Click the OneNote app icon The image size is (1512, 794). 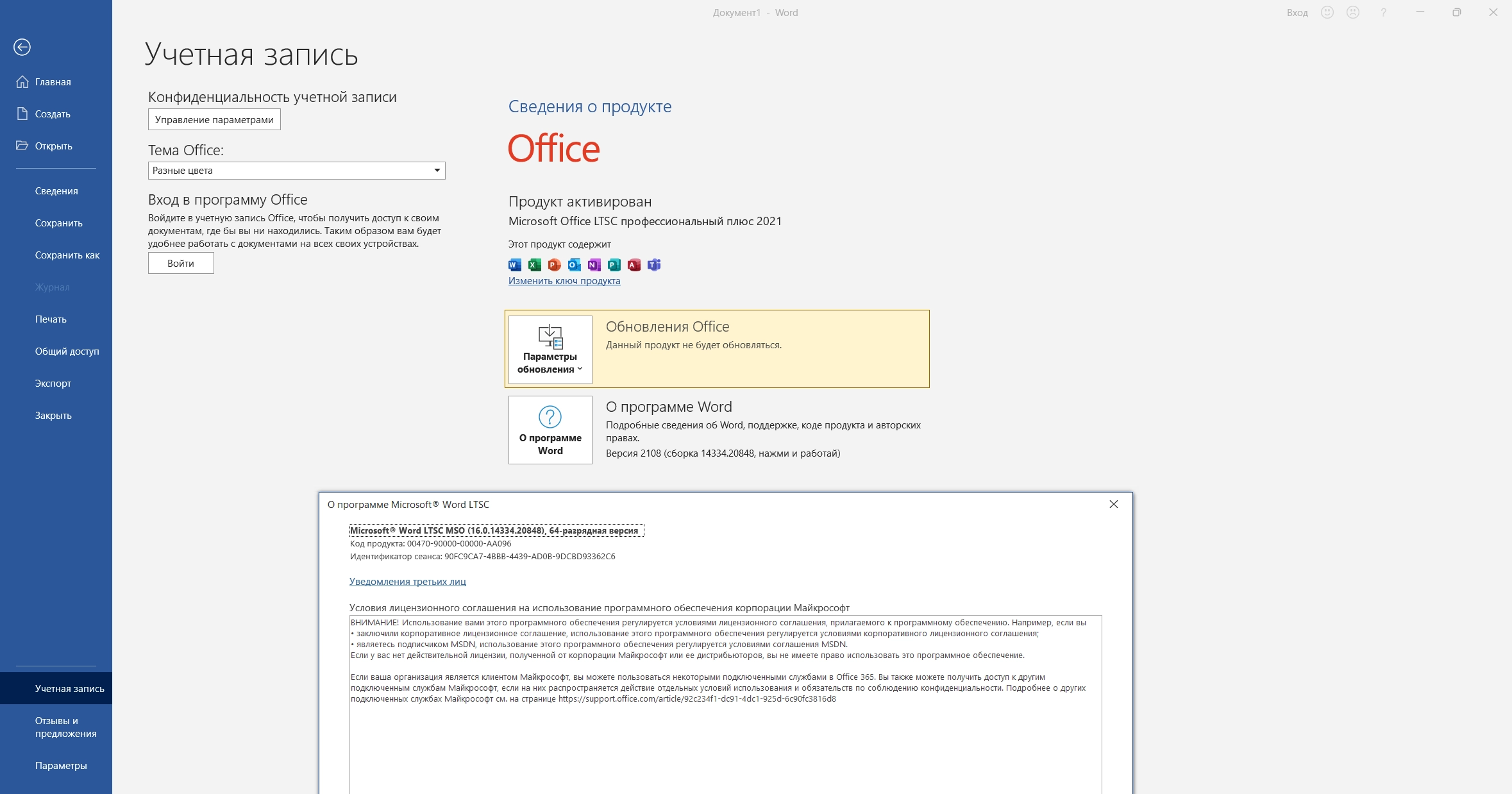tap(594, 265)
